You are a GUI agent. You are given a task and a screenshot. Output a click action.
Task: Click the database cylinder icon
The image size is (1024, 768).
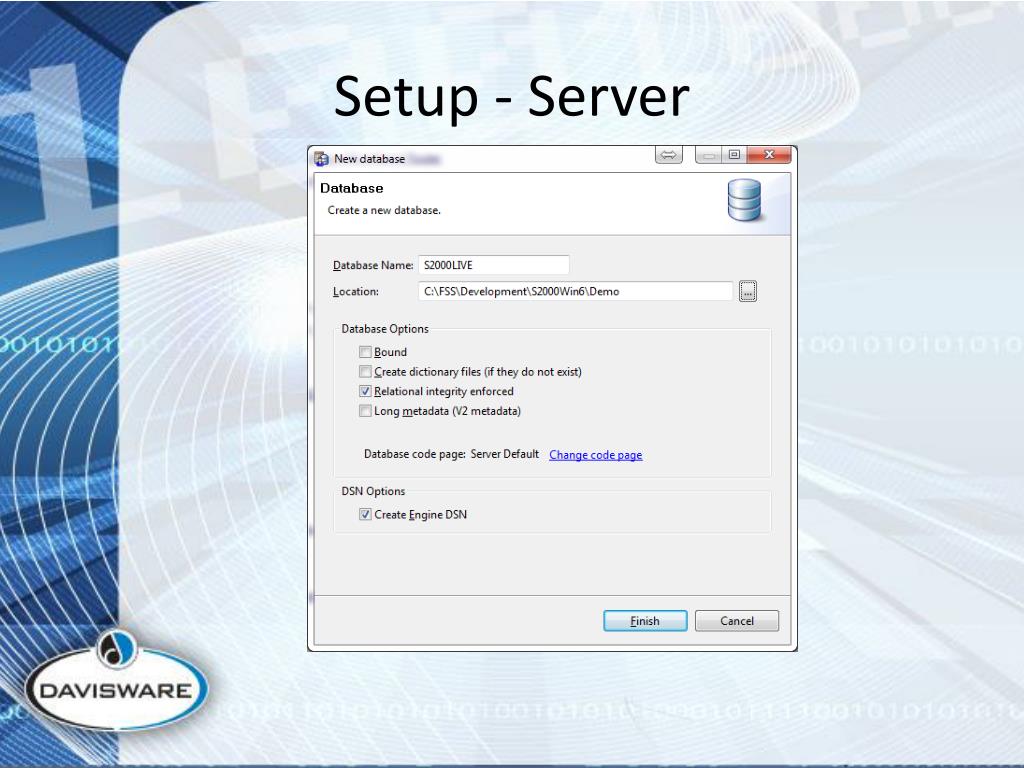[x=744, y=200]
